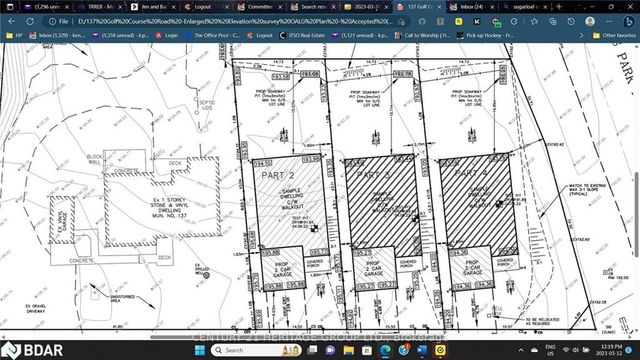Open the Collections icon in the toolbar
This screenshot has width=640, height=360.
(x=553, y=21)
